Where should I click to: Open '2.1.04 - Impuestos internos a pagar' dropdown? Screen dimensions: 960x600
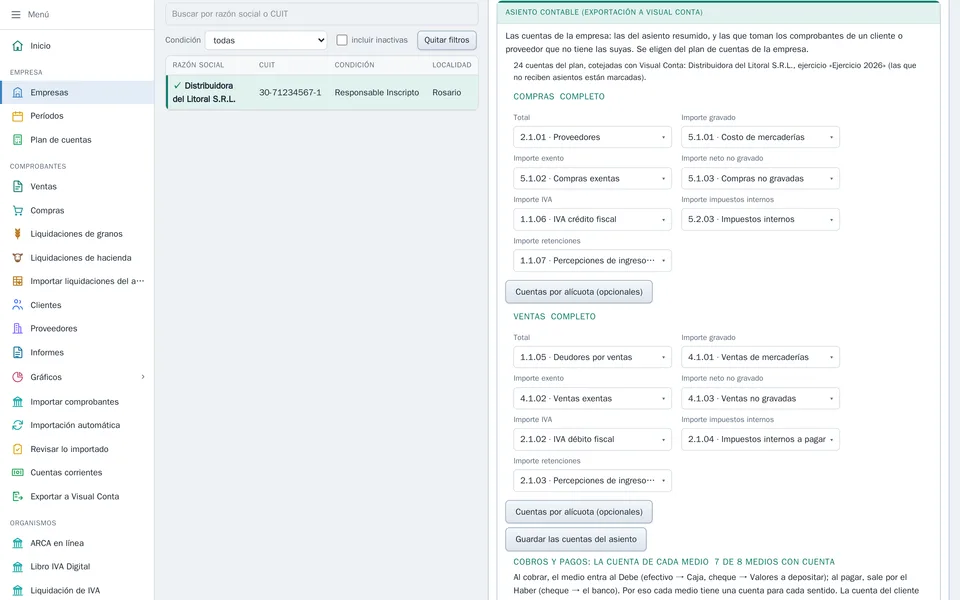760,439
